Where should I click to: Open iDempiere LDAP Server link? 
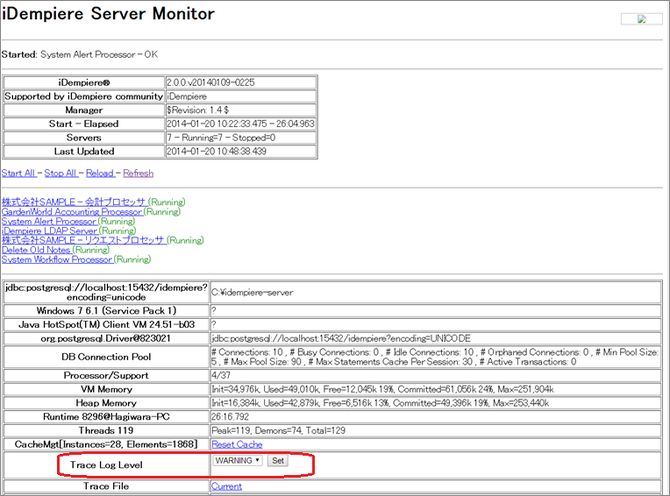tap(50, 231)
